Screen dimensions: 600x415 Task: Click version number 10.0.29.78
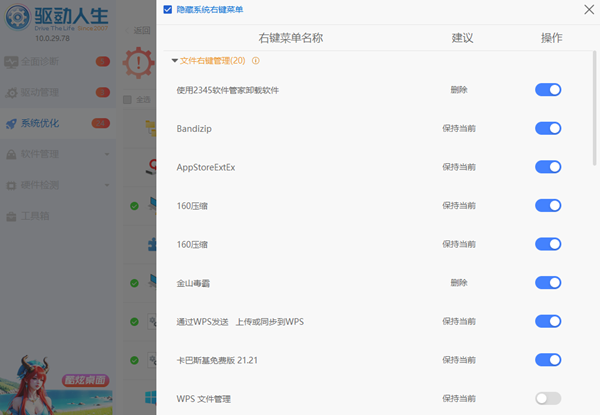click(52, 38)
